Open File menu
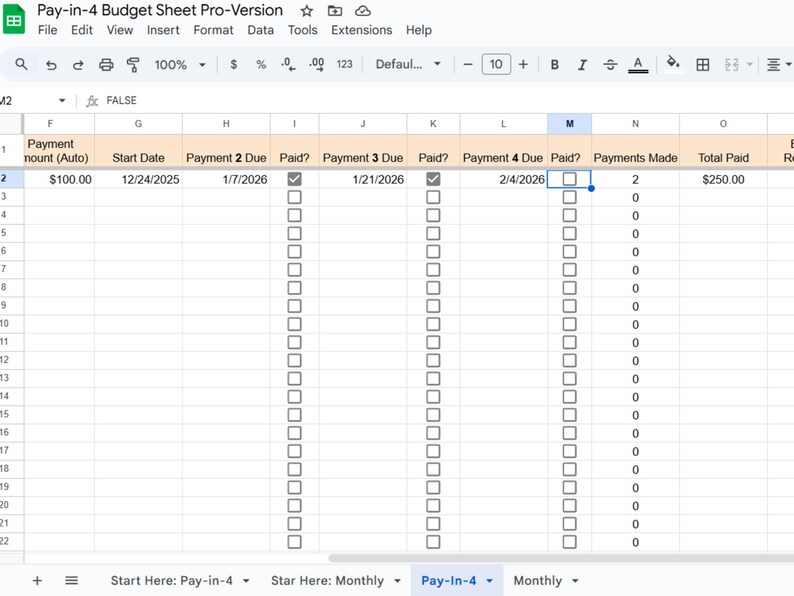The image size is (794, 596). click(47, 30)
